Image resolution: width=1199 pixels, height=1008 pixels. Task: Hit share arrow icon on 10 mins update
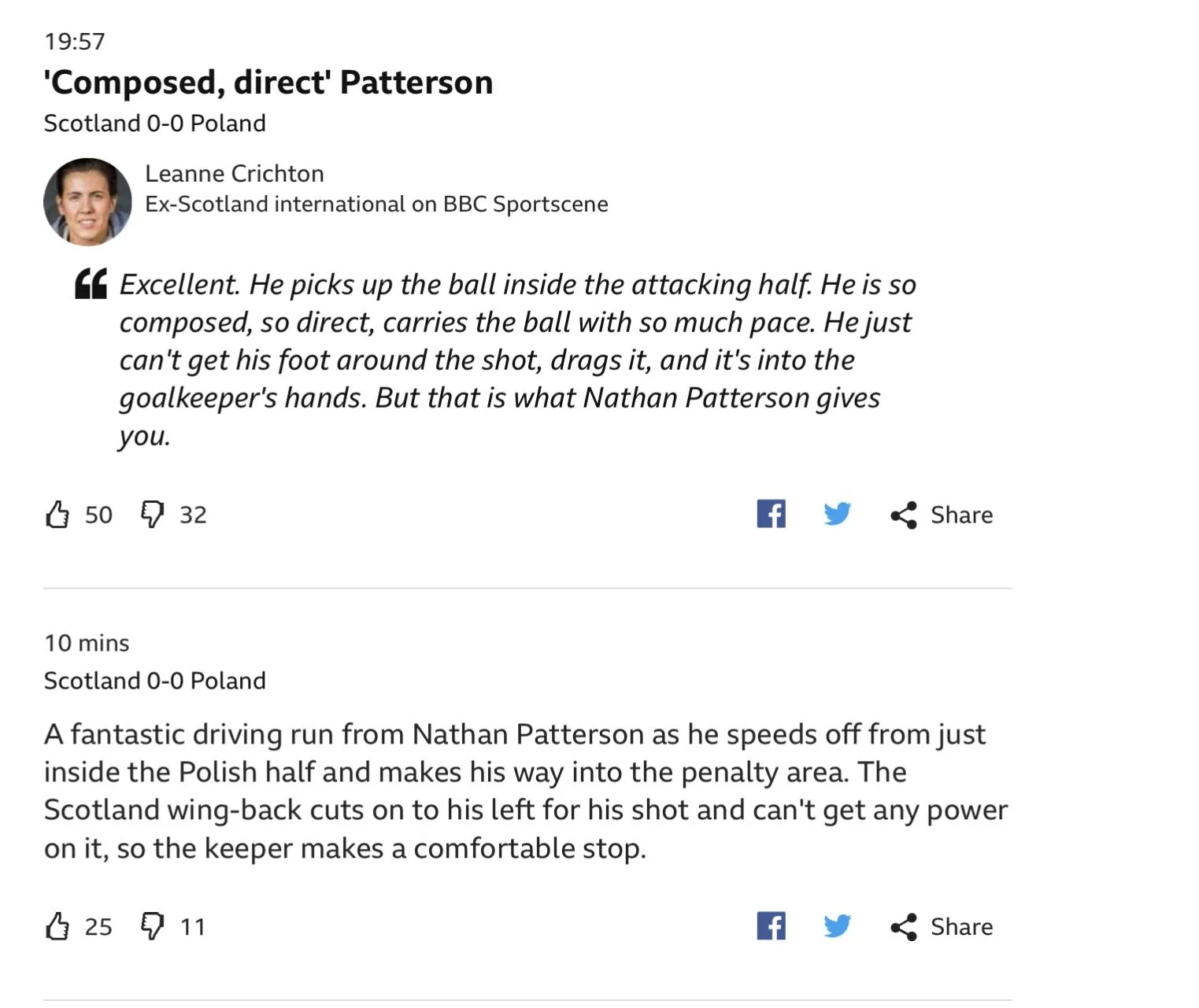click(x=904, y=927)
